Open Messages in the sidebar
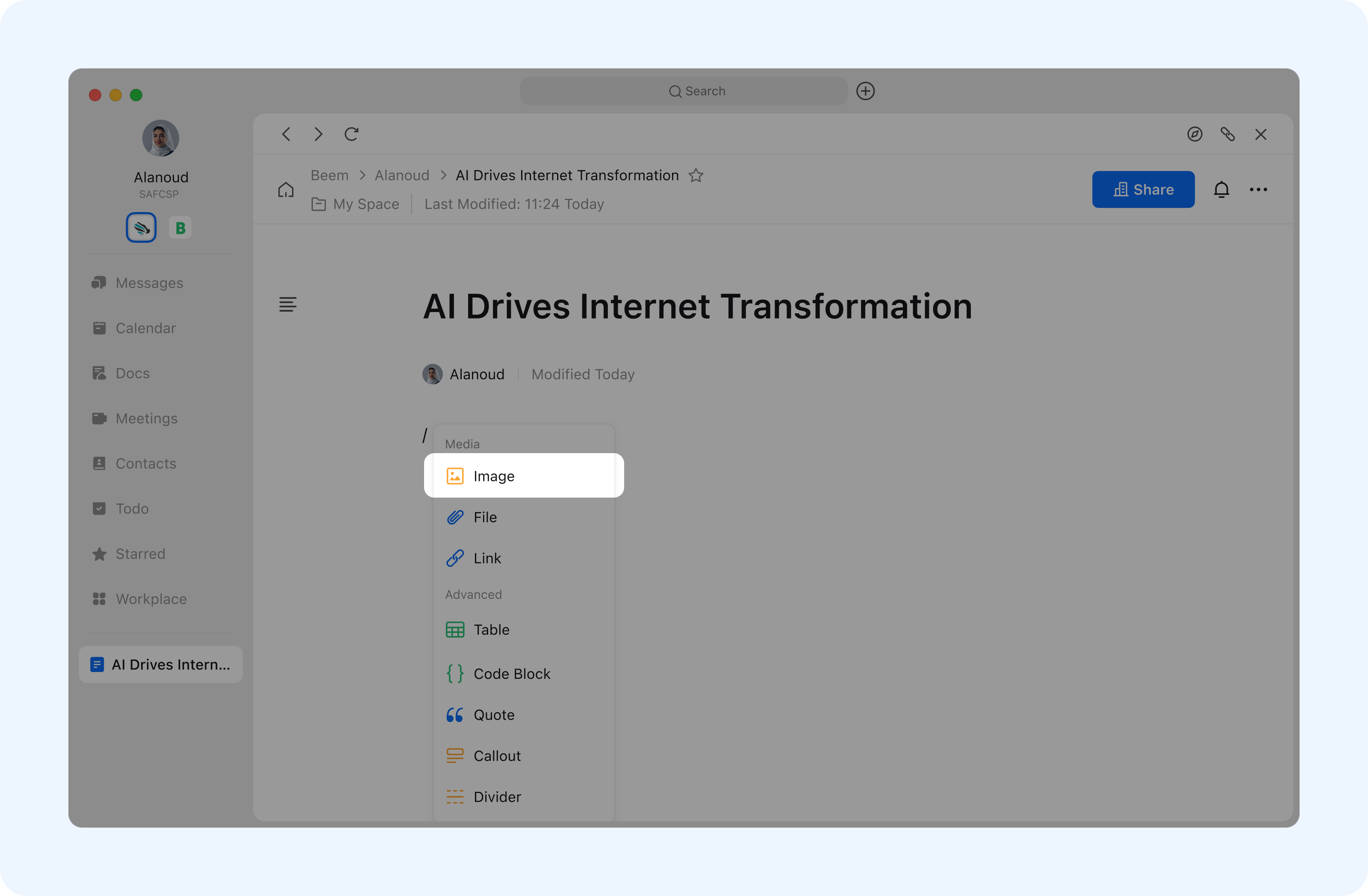The image size is (1368, 896). click(x=149, y=283)
